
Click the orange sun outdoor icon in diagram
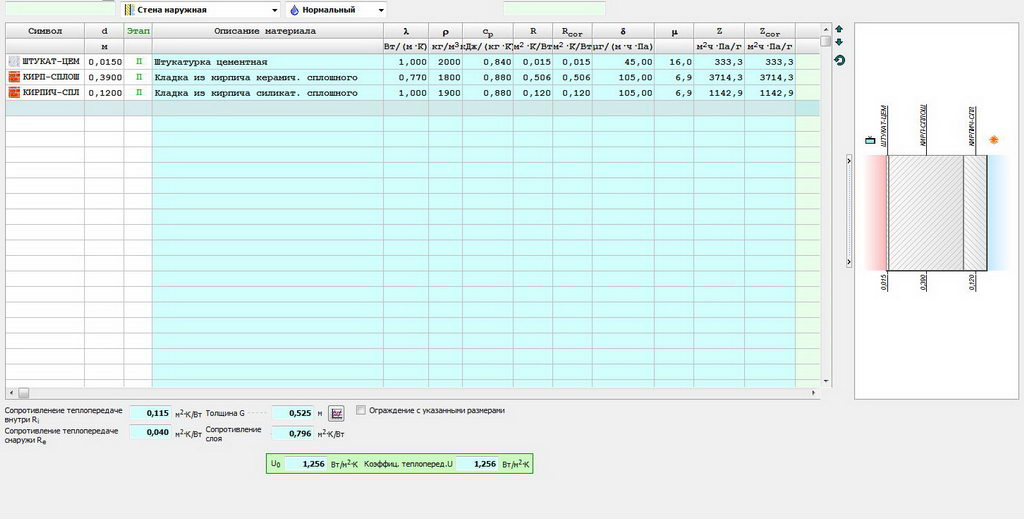click(x=993, y=140)
